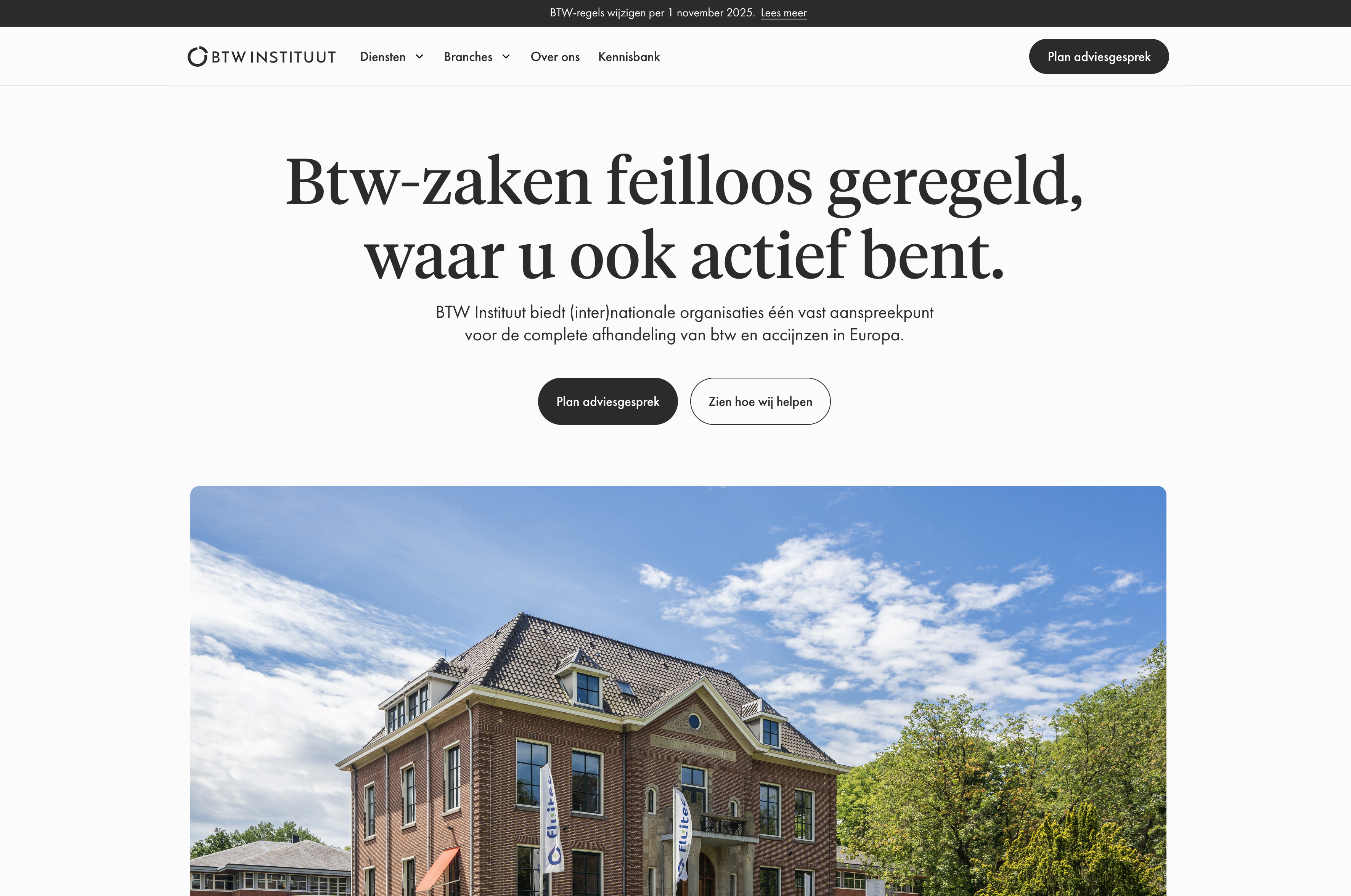1351x896 pixels.
Task: Expand the Branches chevron arrow
Action: click(506, 56)
